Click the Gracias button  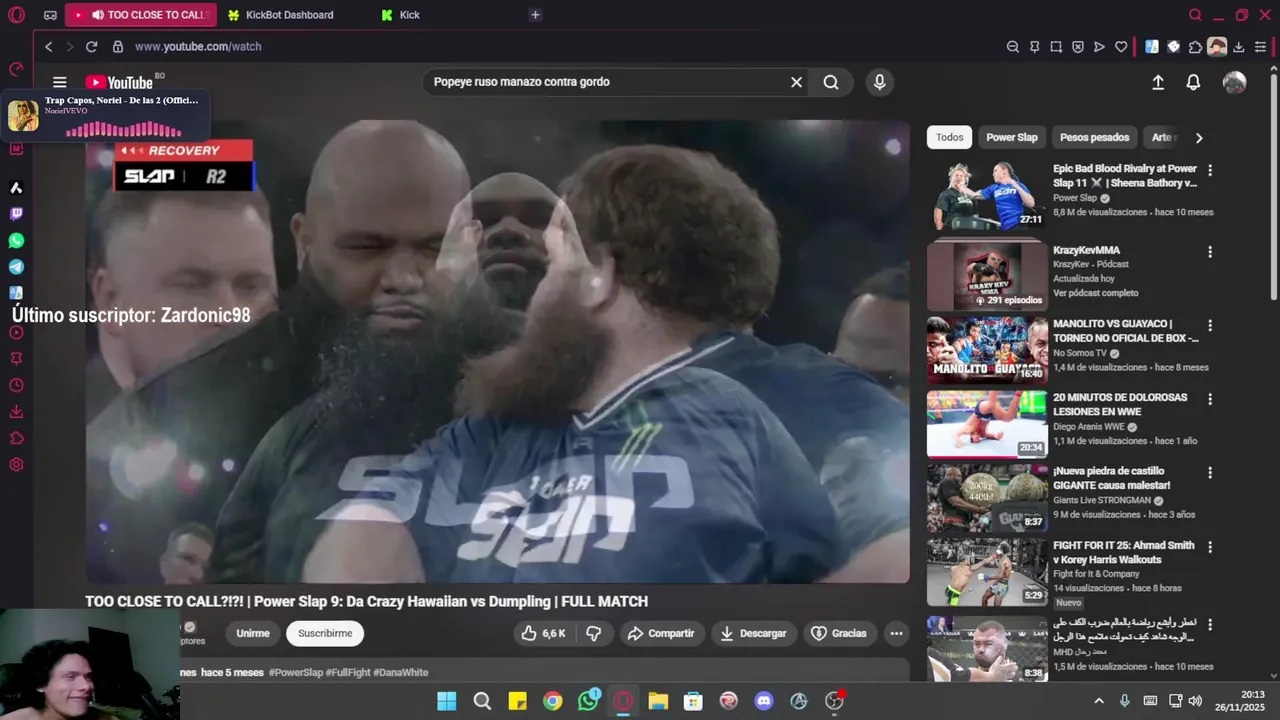[x=838, y=633]
